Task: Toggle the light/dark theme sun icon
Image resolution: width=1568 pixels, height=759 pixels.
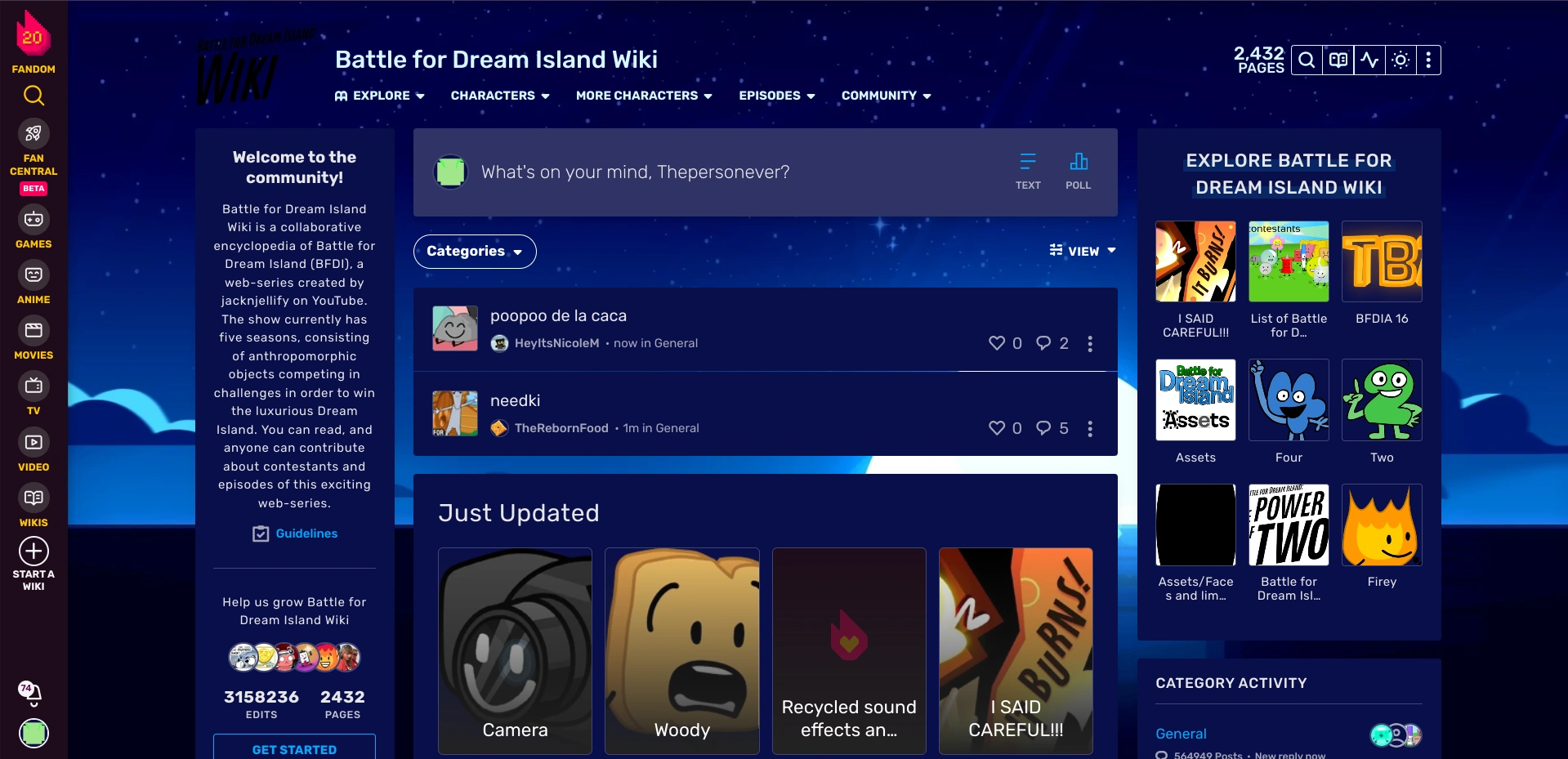Action: 1400,60
